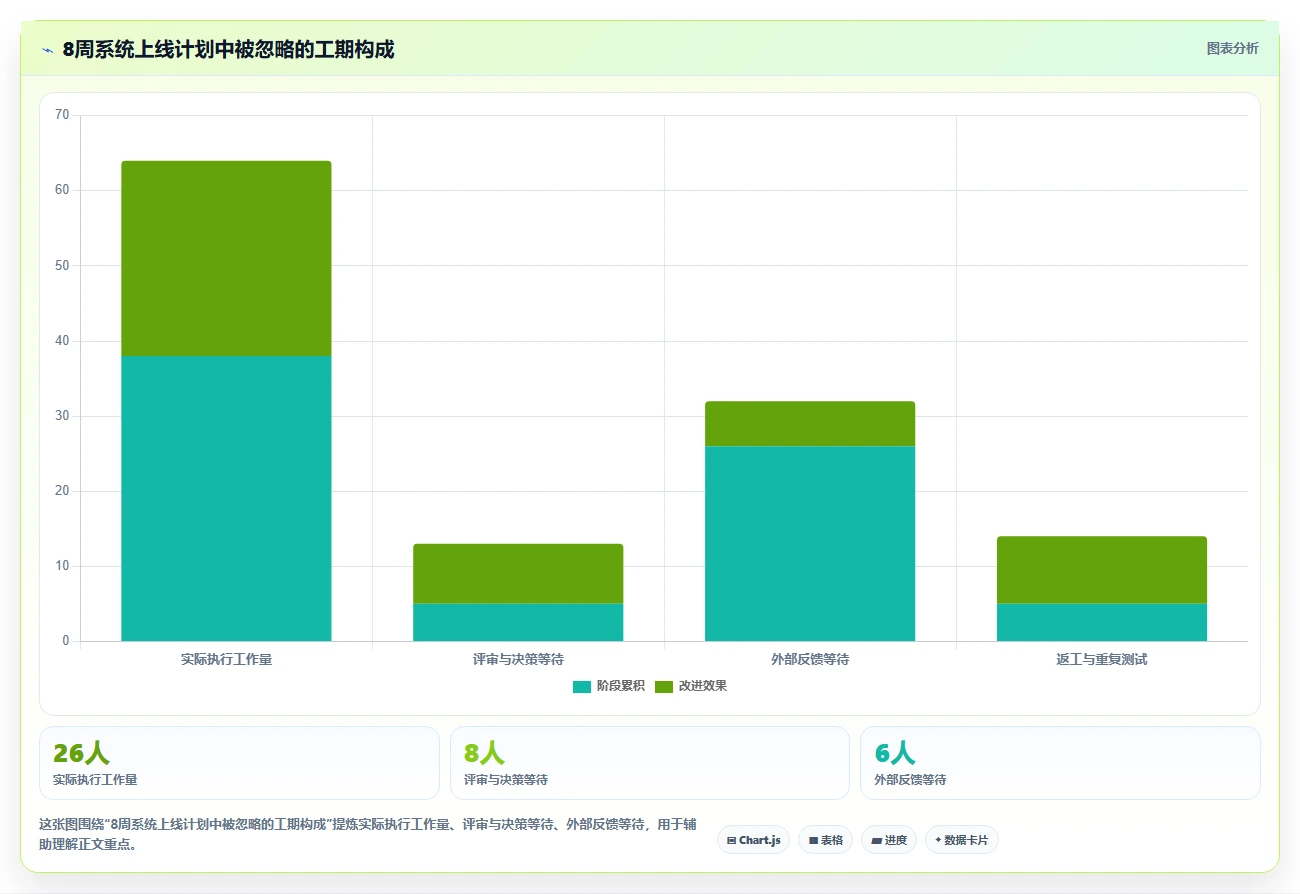Click the y-axis value 40
The image size is (1300, 894).
[62, 341]
